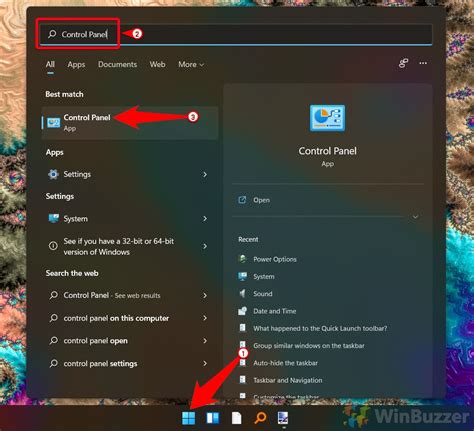Open What happened to the Quick Launch toolbar

pos(320,328)
